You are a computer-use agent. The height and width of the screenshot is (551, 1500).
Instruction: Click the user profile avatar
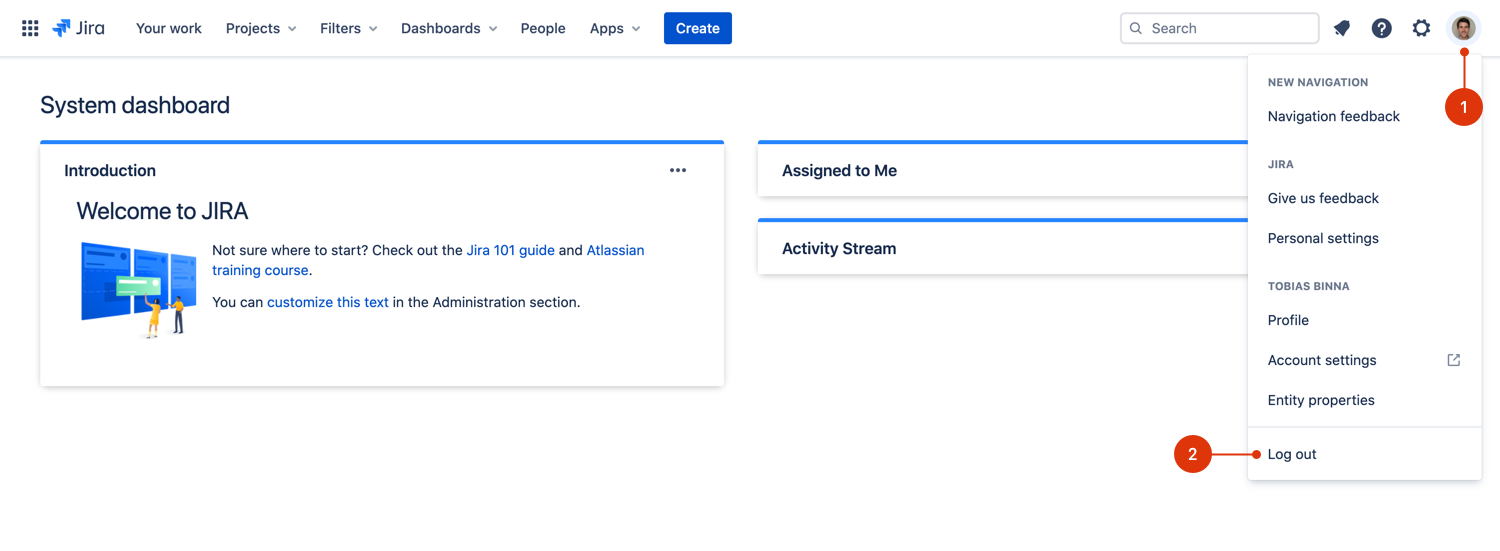tap(1464, 28)
